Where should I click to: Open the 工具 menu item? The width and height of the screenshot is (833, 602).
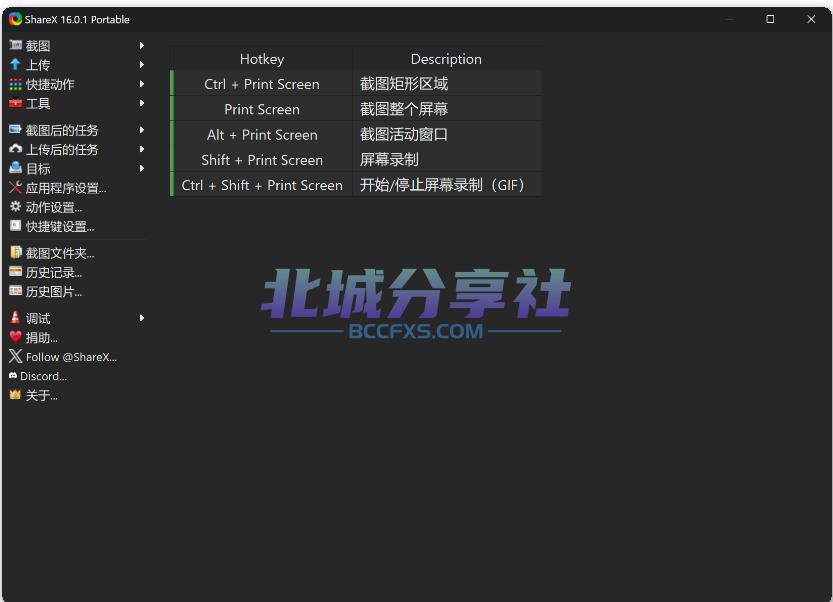click(78, 103)
